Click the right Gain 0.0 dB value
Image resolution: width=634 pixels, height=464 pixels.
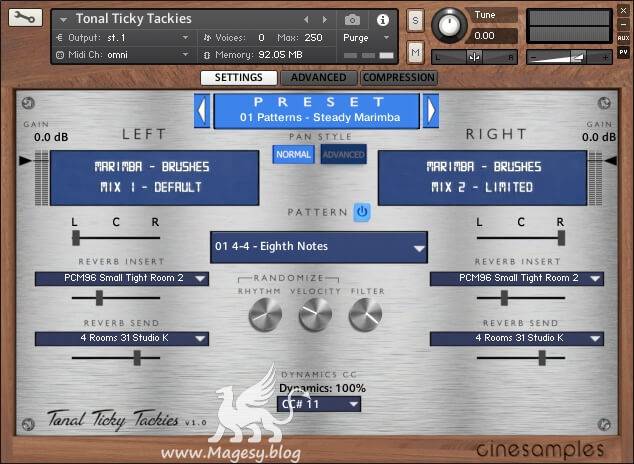(599, 137)
